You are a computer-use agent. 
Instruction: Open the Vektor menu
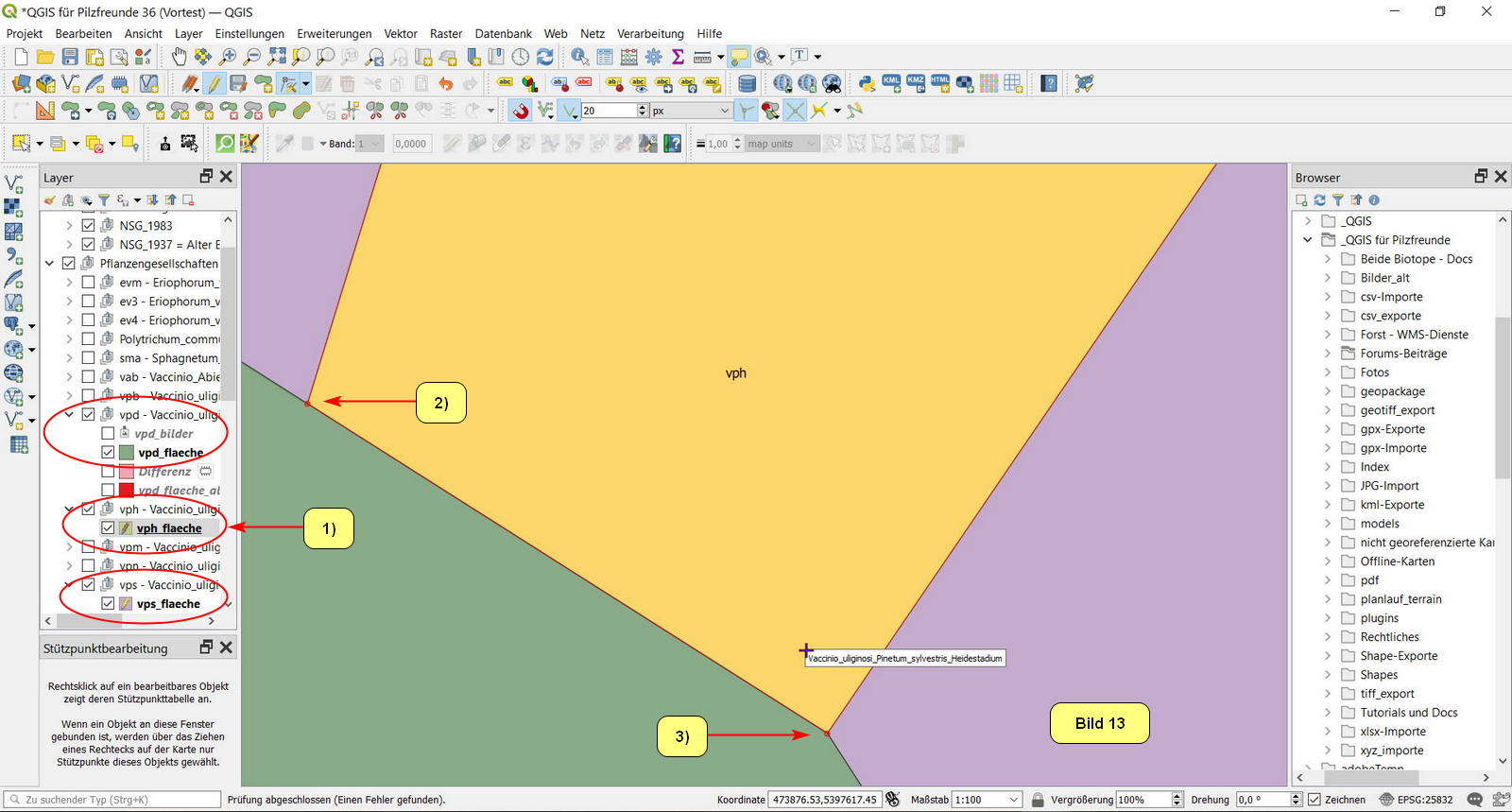[401, 34]
